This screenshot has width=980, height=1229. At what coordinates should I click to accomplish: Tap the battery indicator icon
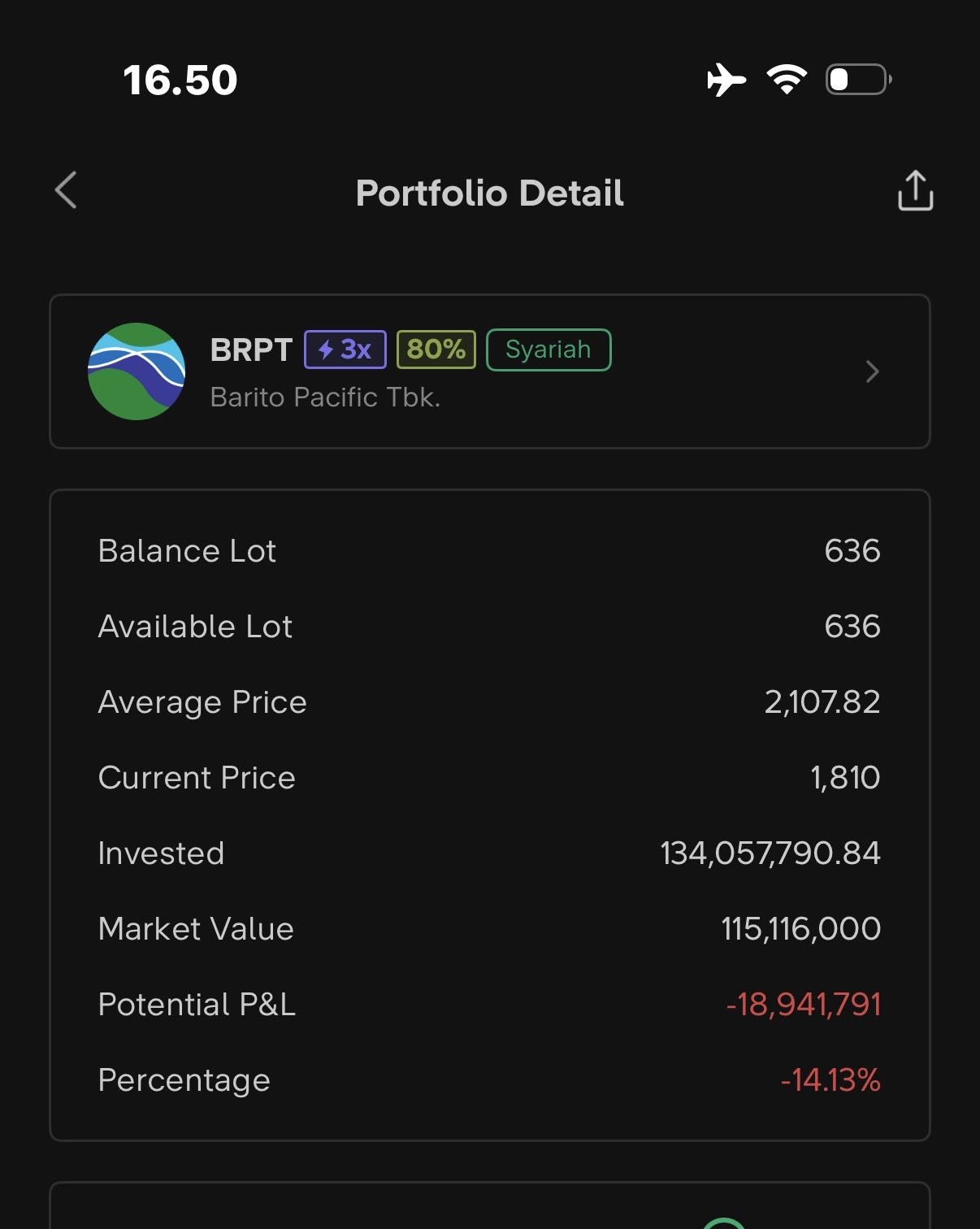point(858,80)
